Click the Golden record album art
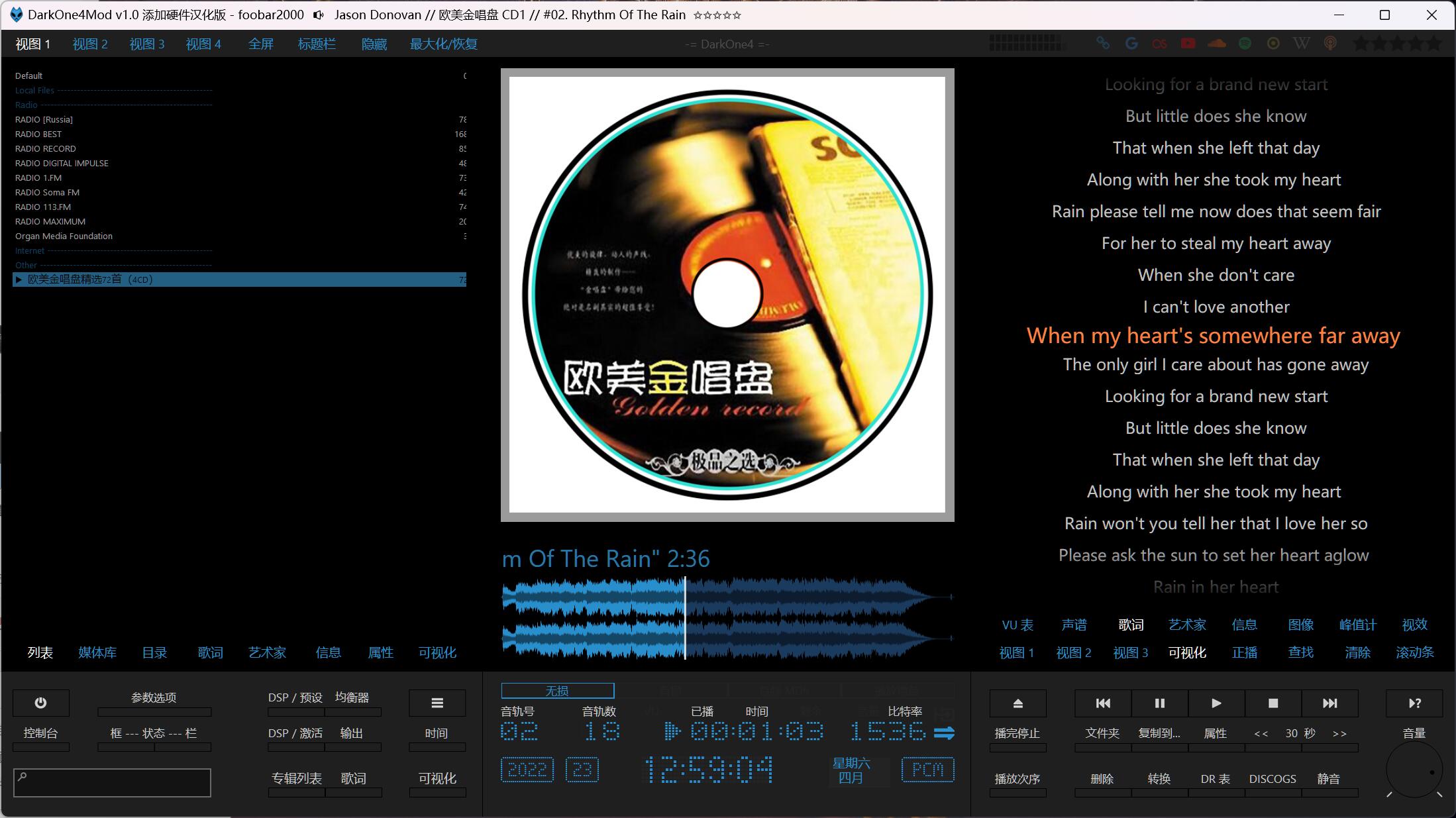Image resolution: width=1456 pixels, height=818 pixels. pos(727,295)
